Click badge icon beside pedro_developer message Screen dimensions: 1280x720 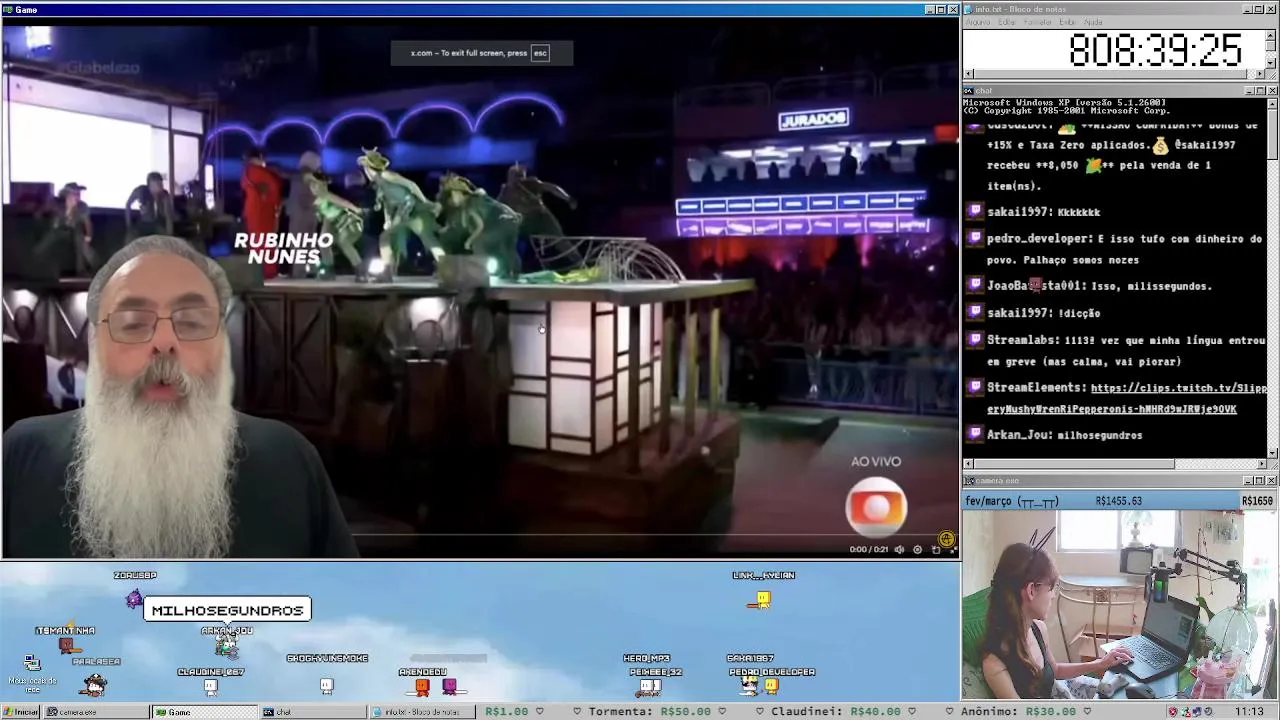pos(975,238)
